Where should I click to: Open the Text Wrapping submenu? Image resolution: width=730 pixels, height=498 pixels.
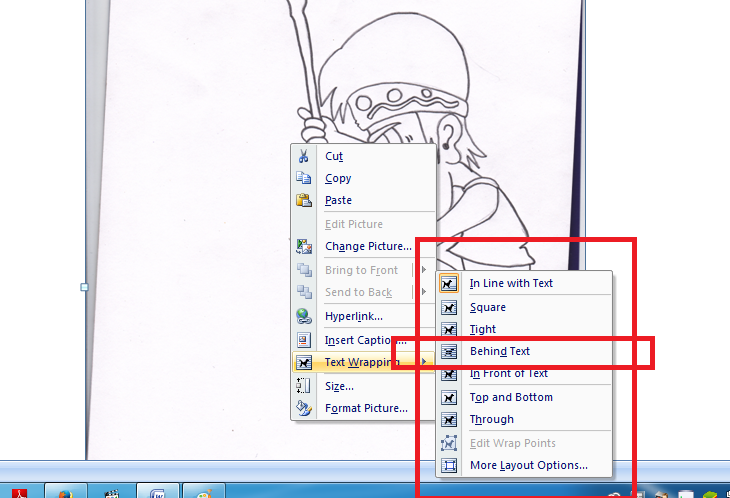tap(363, 362)
